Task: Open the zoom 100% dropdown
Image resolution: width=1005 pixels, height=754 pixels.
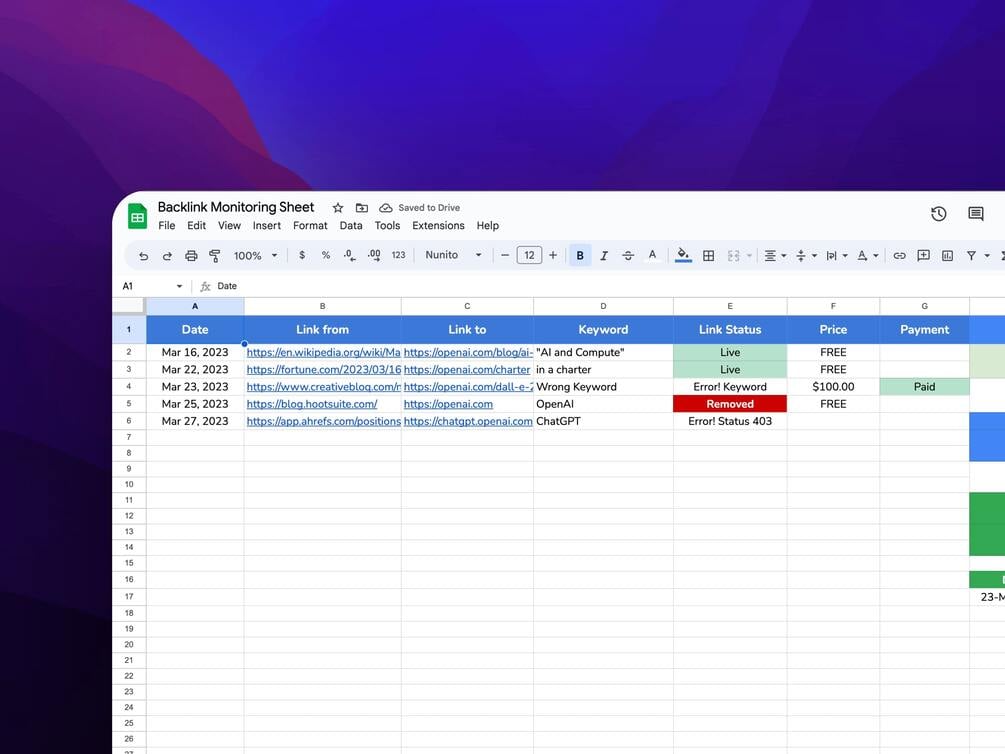Action: point(255,255)
